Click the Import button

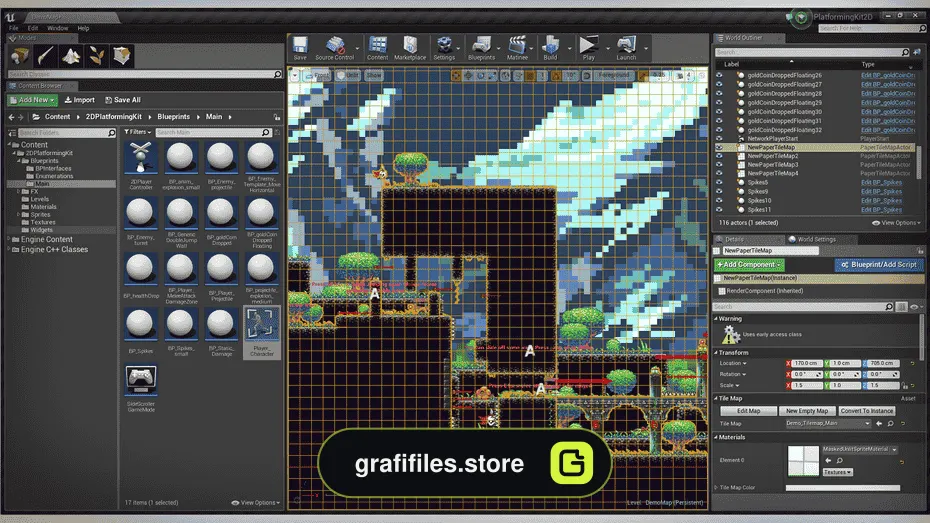[x=79, y=100]
